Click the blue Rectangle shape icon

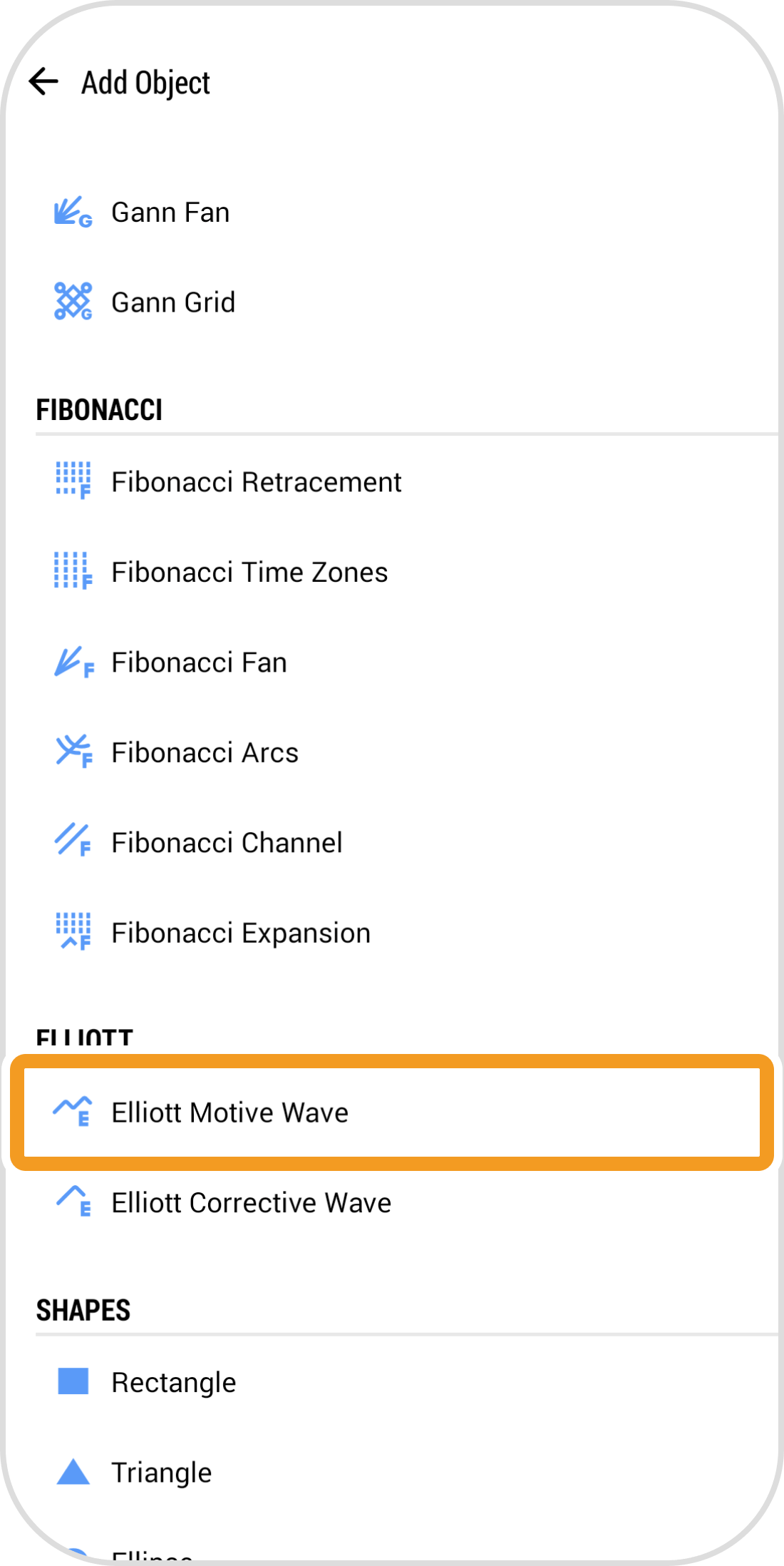tap(73, 1381)
